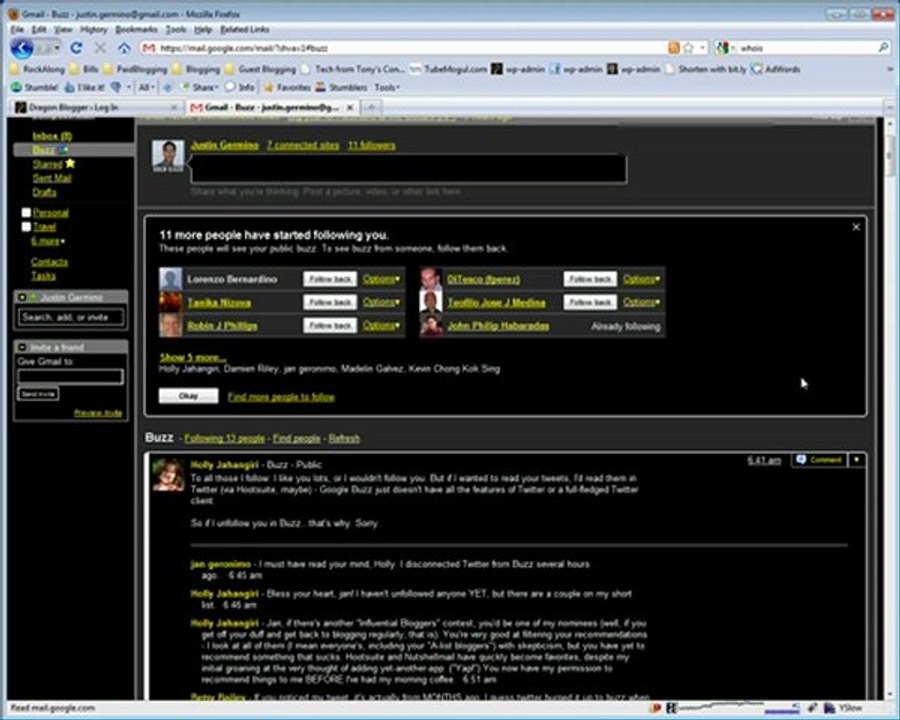Open Options dropdown for Teofilo Jose J Medina

(641, 302)
